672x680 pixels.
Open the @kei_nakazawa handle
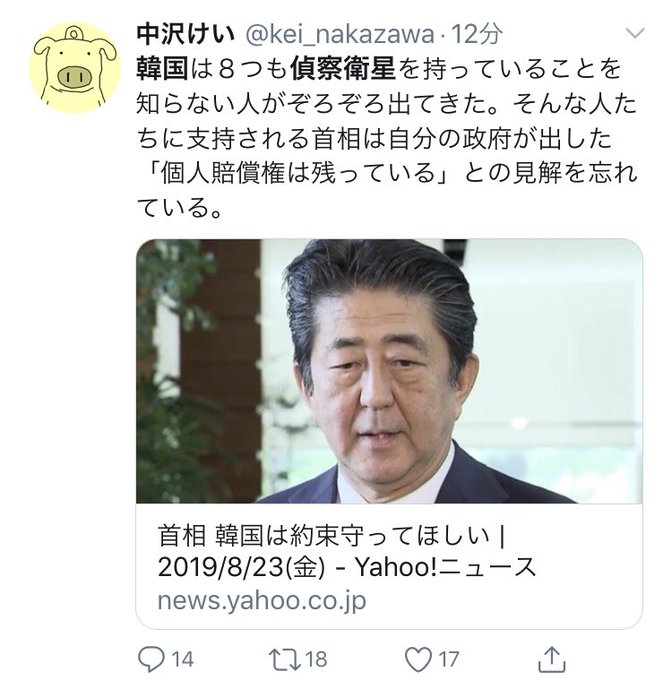point(339,35)
